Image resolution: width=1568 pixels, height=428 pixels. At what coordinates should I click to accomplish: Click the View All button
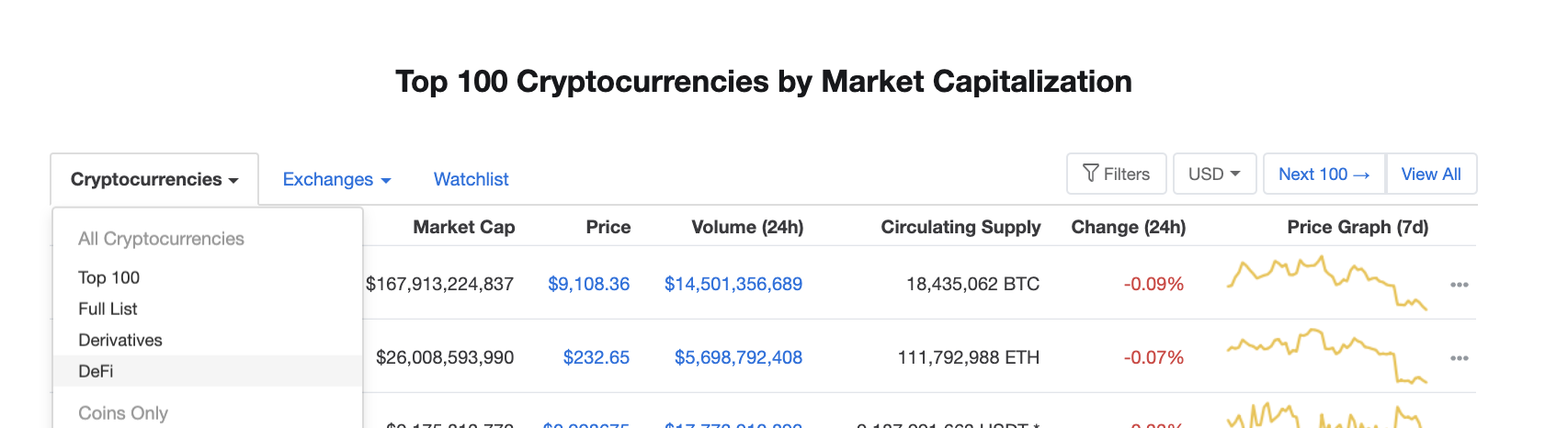click(1431, 174)
